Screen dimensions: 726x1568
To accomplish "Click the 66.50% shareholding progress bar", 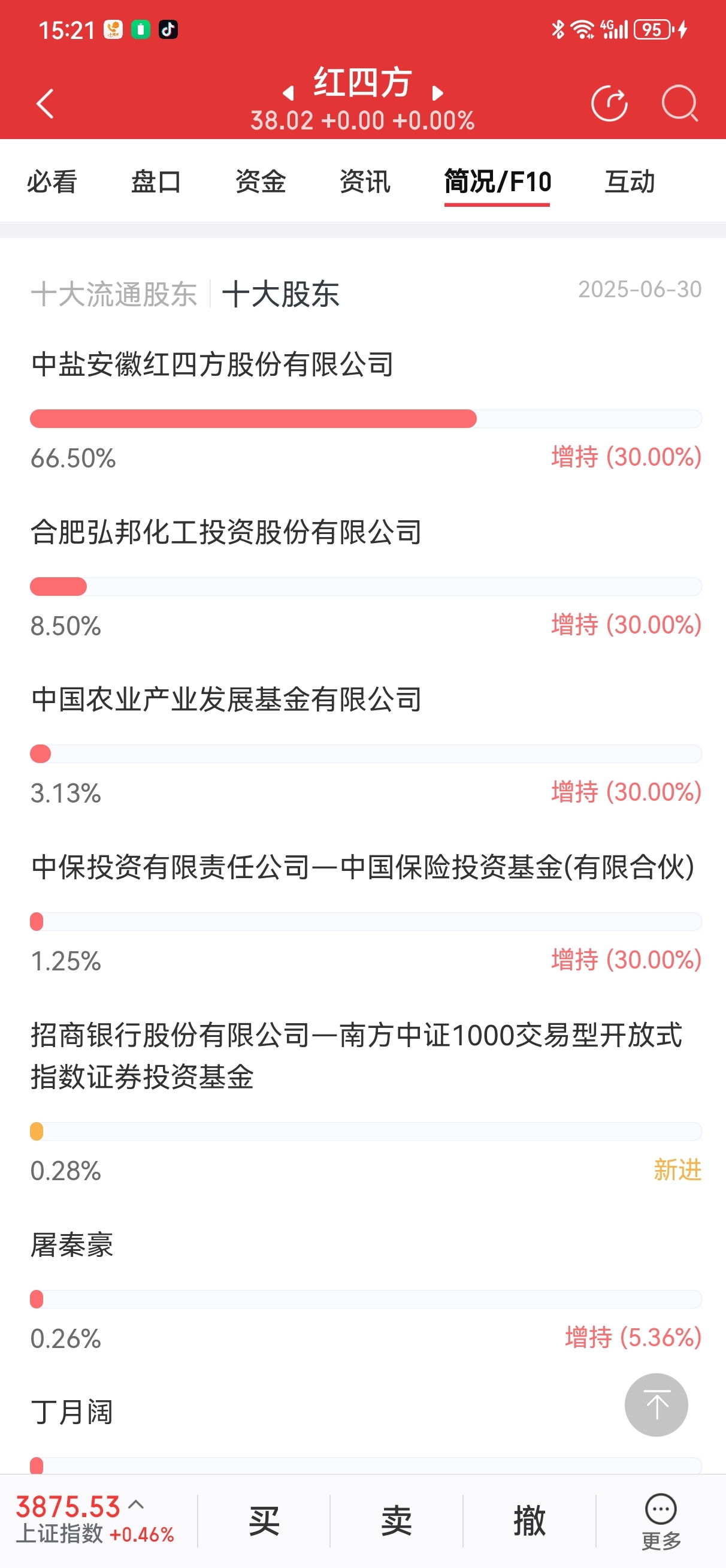I will click(x=366, y=419).
